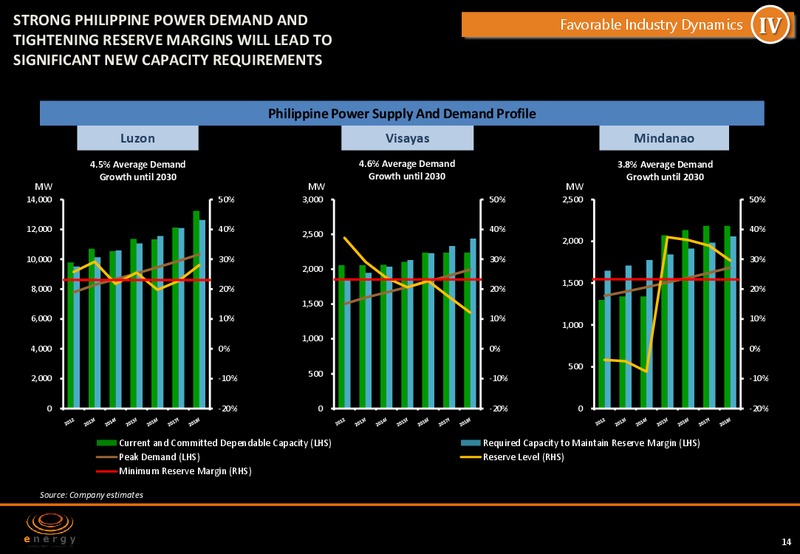Click the 500 left axis value on Visayas chart
This screenshot has width=800, height=554.
click(x=317, y=374)
